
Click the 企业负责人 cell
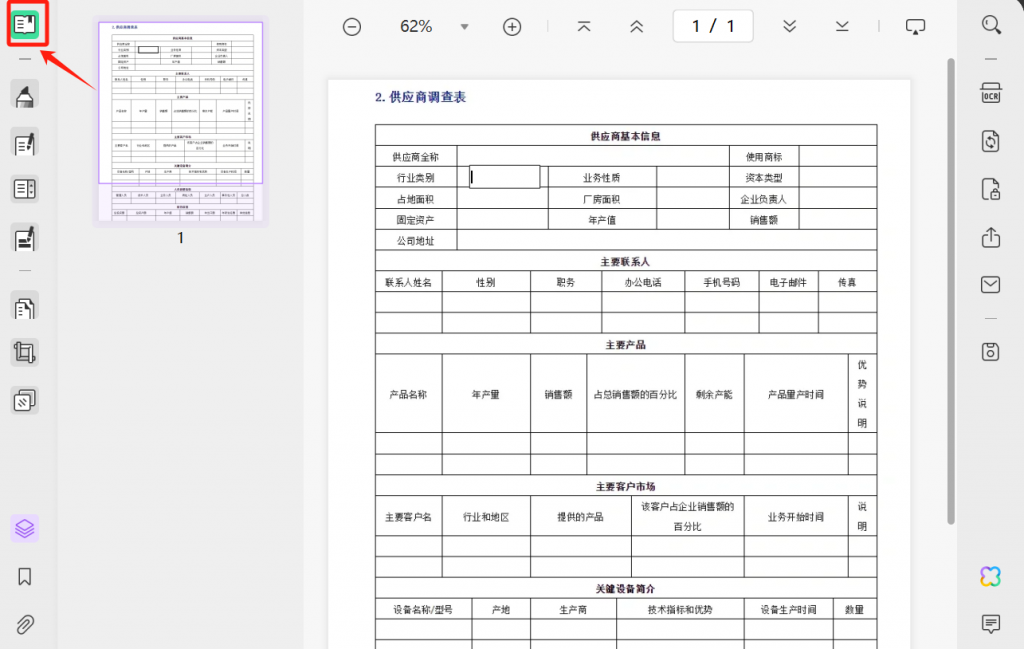pyautogui.click(x=763, y=199)
